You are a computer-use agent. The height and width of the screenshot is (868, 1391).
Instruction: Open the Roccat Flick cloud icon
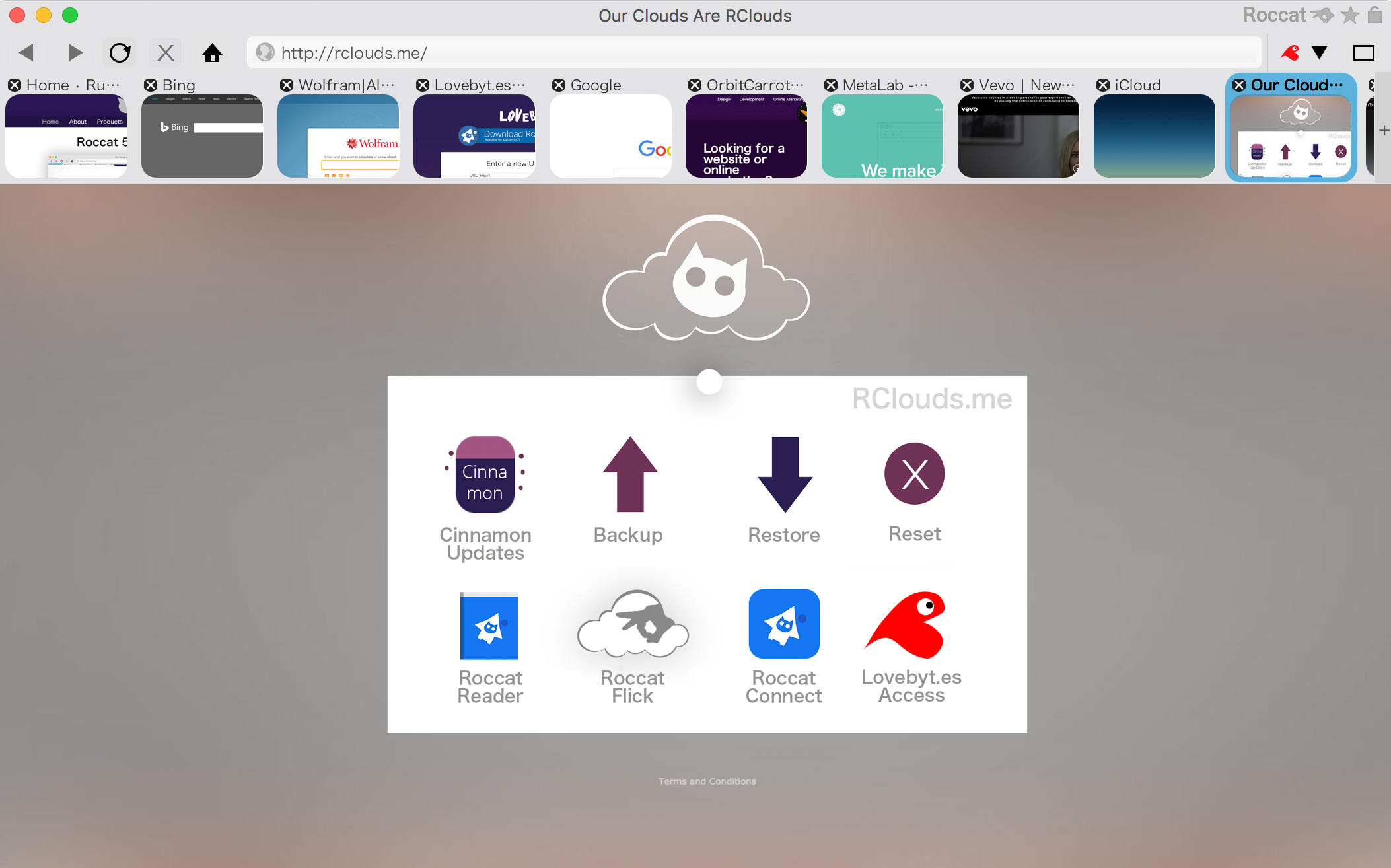(x=633, y=624)
